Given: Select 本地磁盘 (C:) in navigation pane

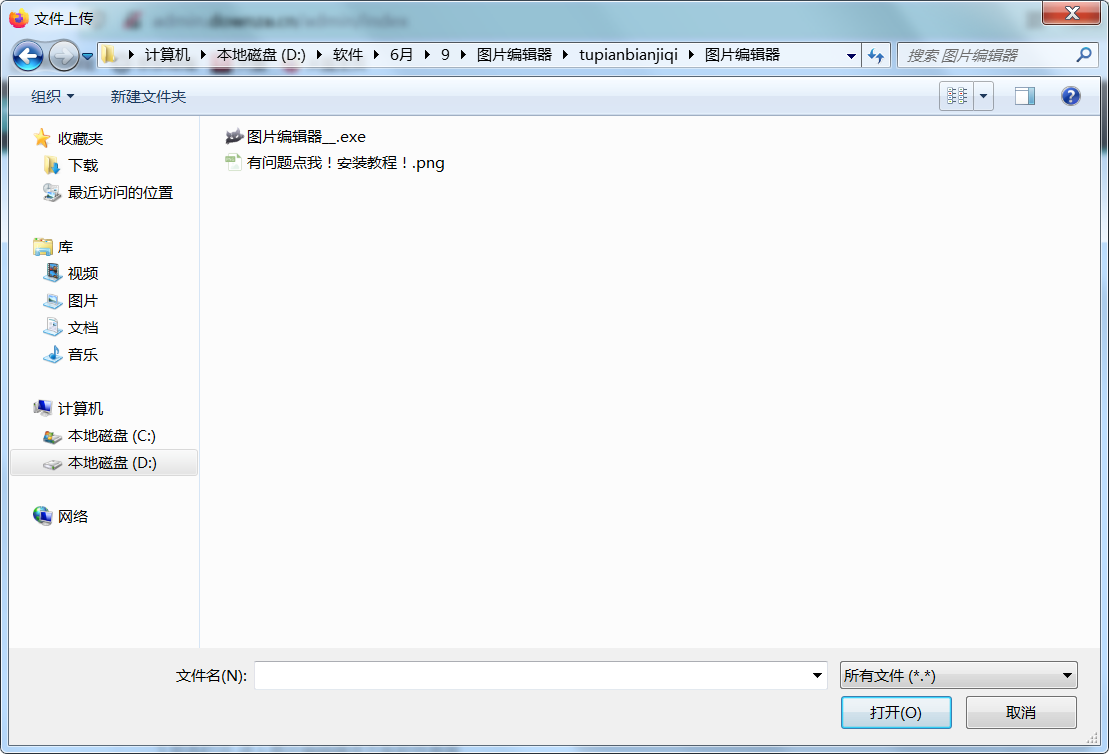Looking at the screenshot, I should [111, 436].
